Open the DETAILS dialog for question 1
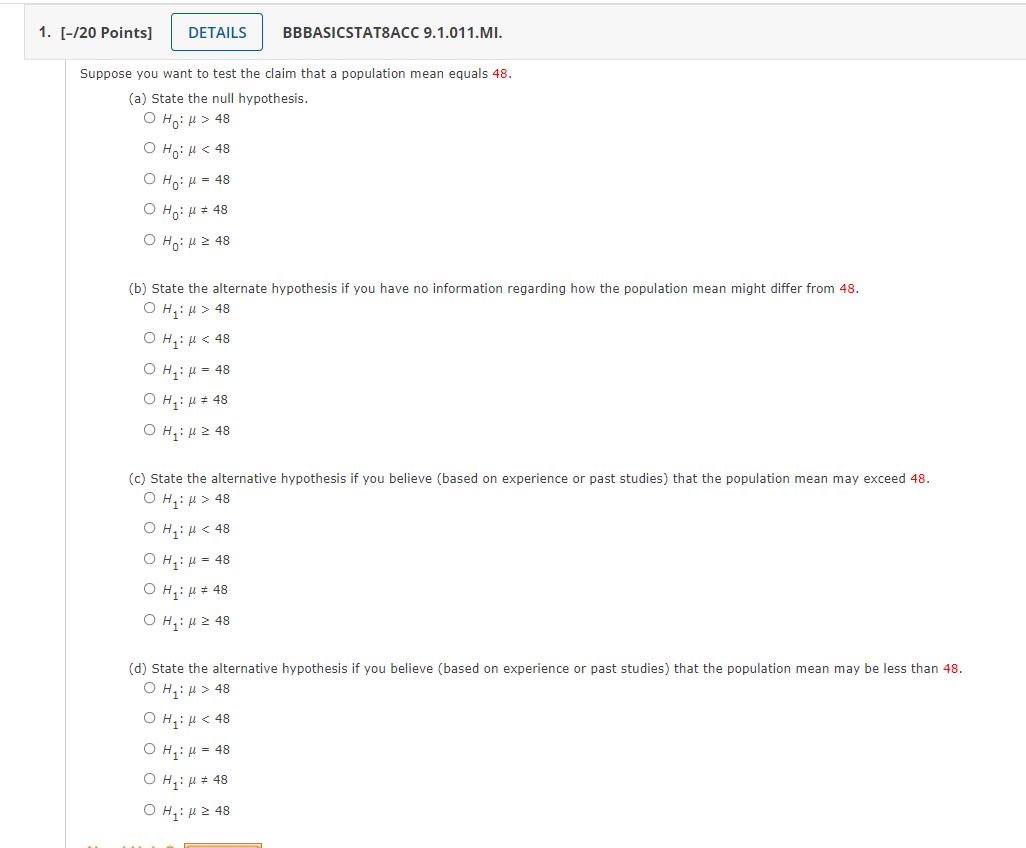1026x848 pixels. point(216,31)
